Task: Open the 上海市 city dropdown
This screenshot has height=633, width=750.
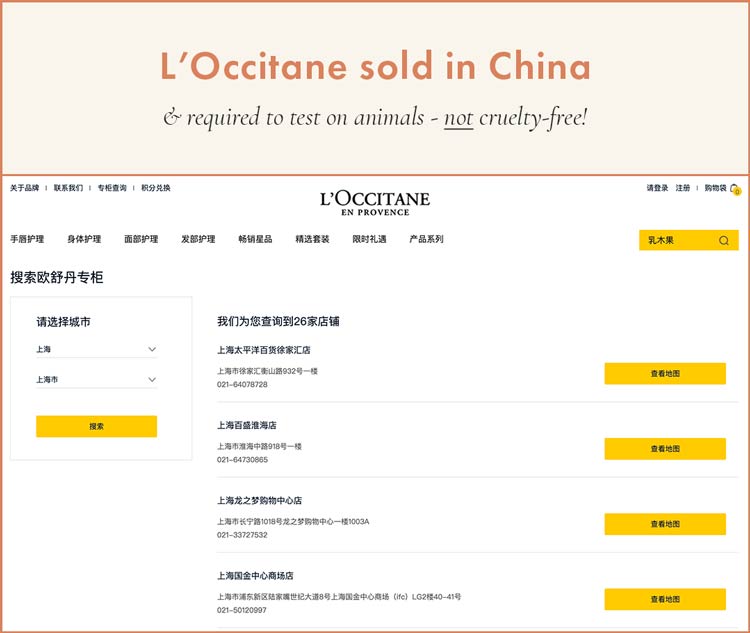Action: [x=96, y=380]
